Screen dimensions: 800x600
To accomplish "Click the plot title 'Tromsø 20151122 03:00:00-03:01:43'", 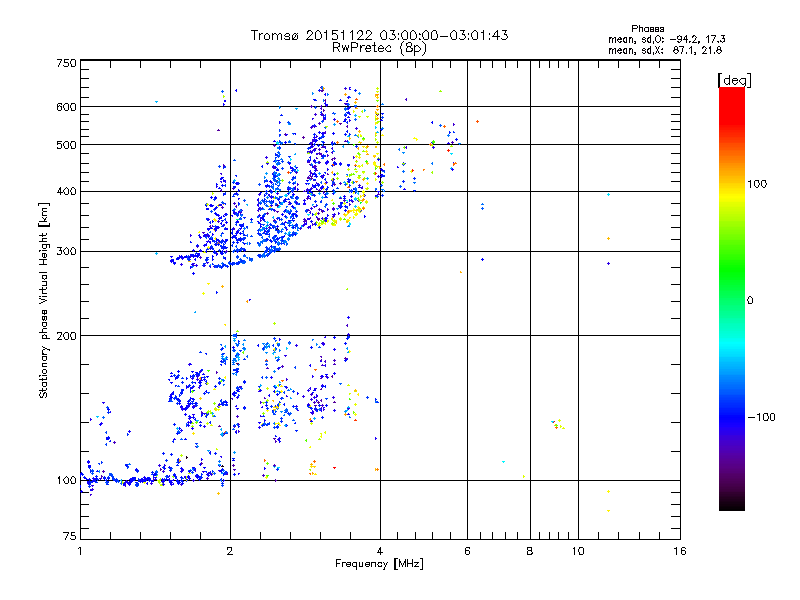I will (379, 35).
